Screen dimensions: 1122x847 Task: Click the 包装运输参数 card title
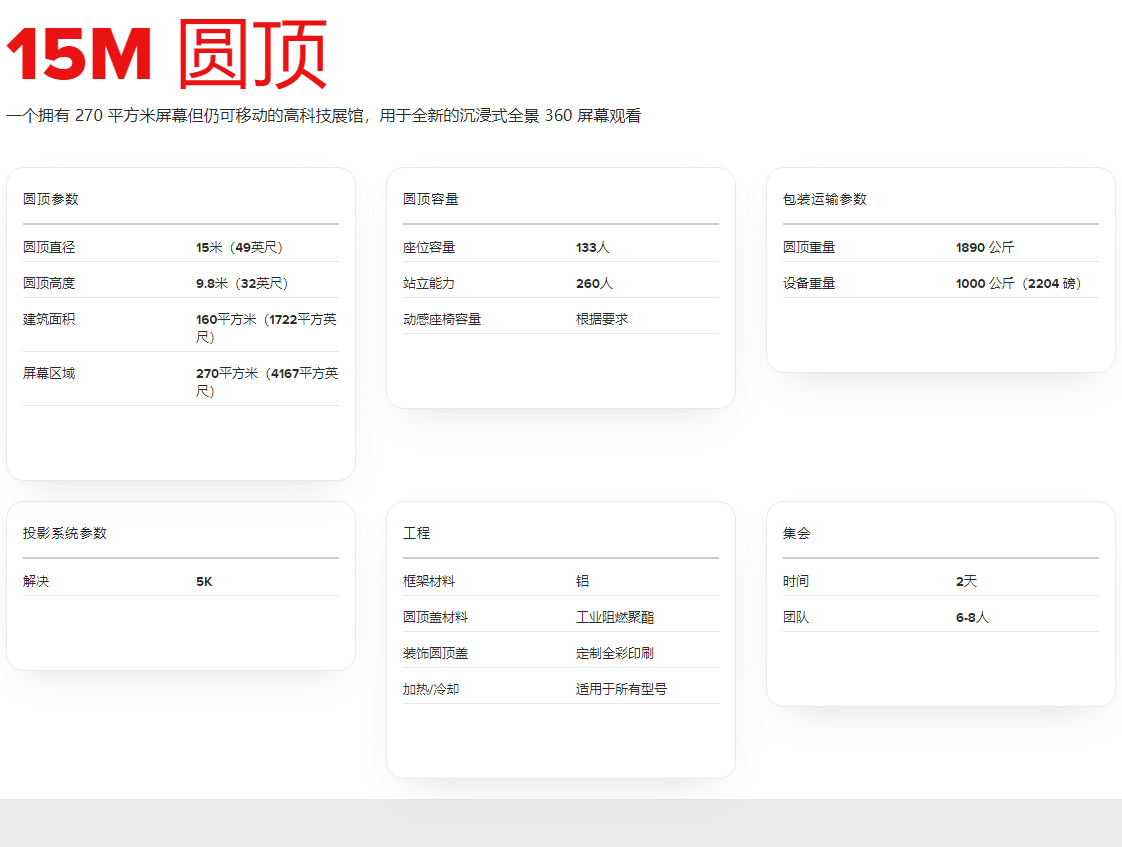pos(825,199)
